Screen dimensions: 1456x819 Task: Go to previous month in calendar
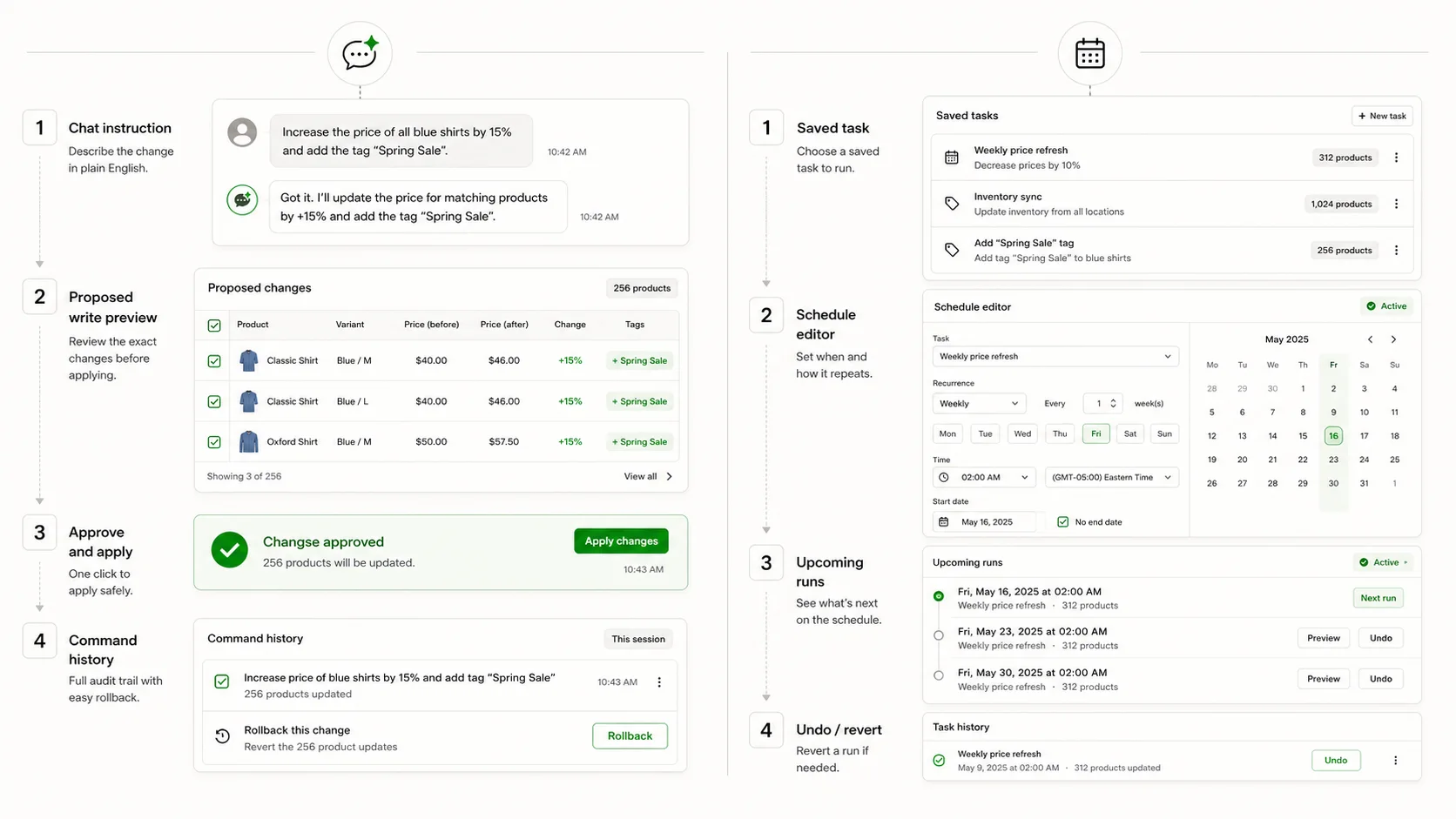[x=1370, y=339]
